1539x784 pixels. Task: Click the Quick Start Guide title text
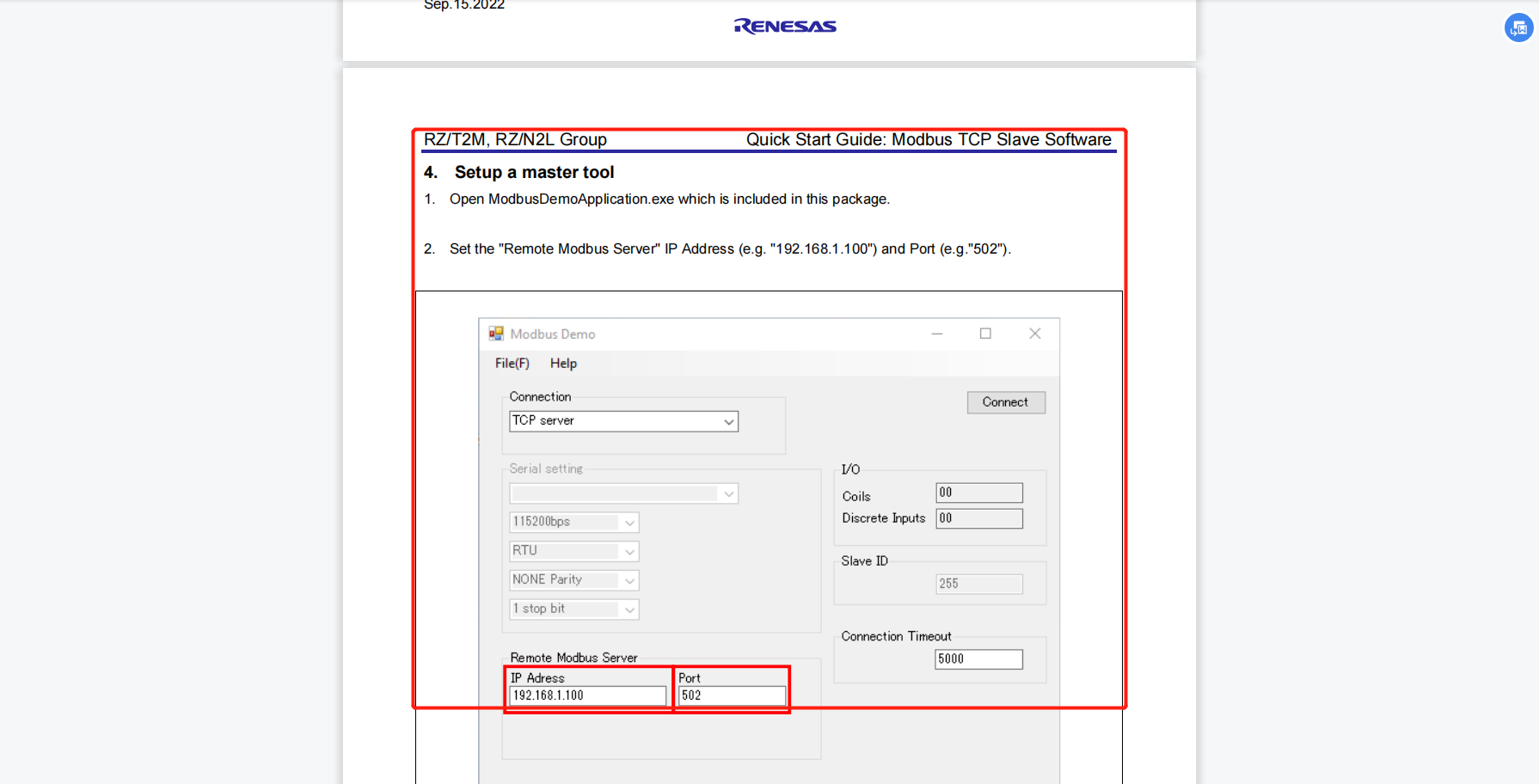tap(927, 139)
